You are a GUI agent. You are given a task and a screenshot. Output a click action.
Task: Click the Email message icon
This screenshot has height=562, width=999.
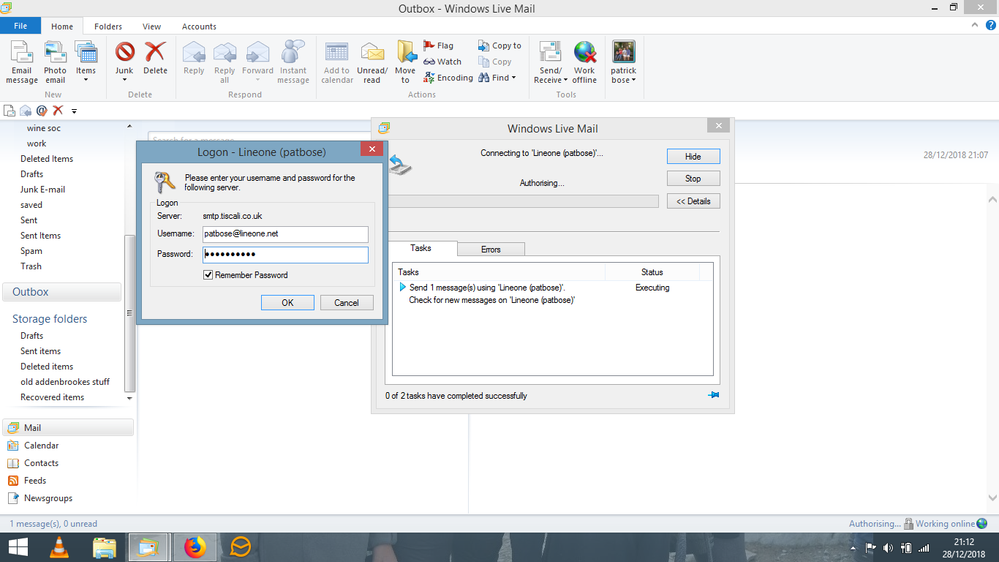pyautogui.click(x=21, y=54)
